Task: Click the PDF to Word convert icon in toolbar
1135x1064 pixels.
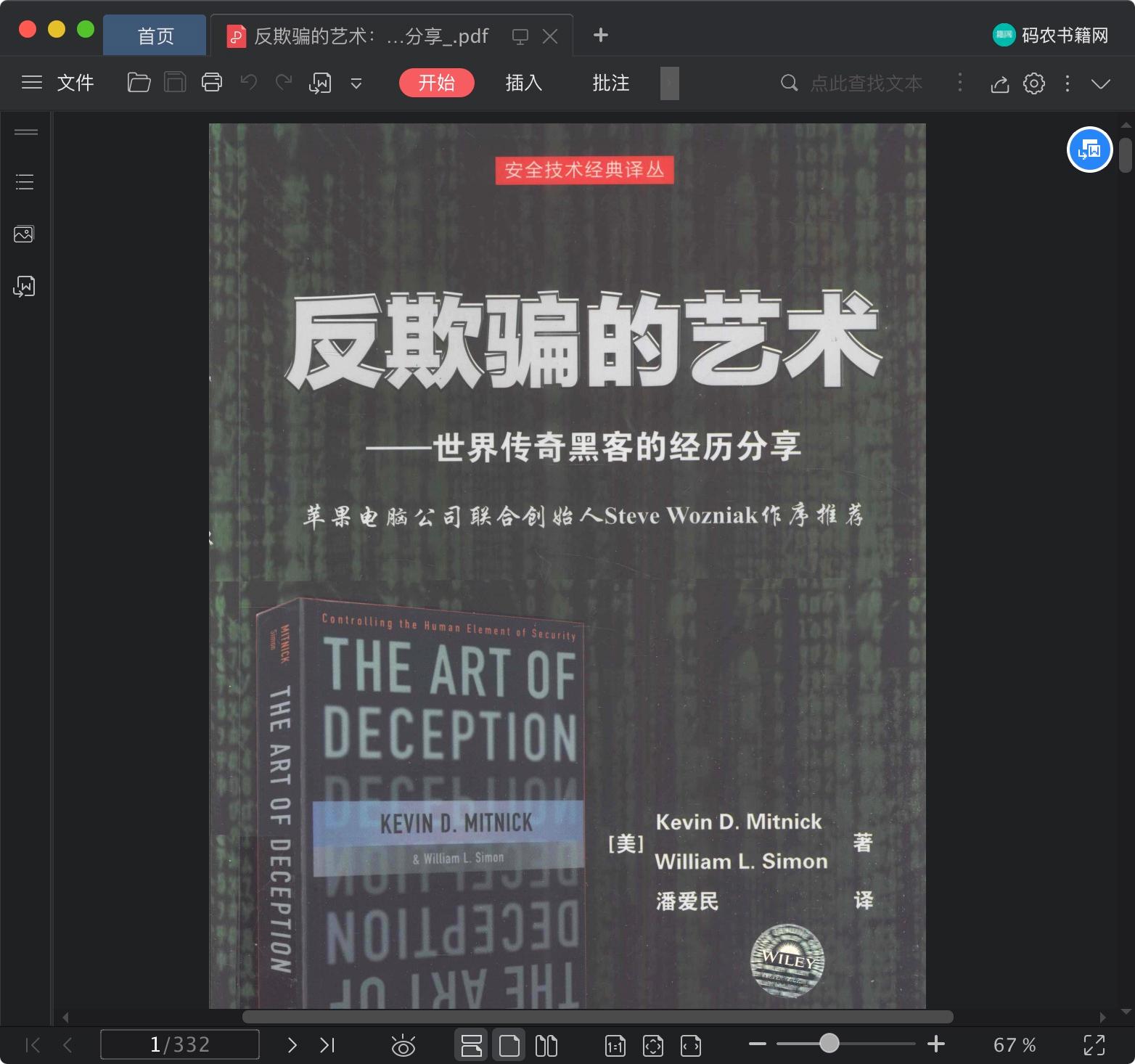Action: [320, 83]
